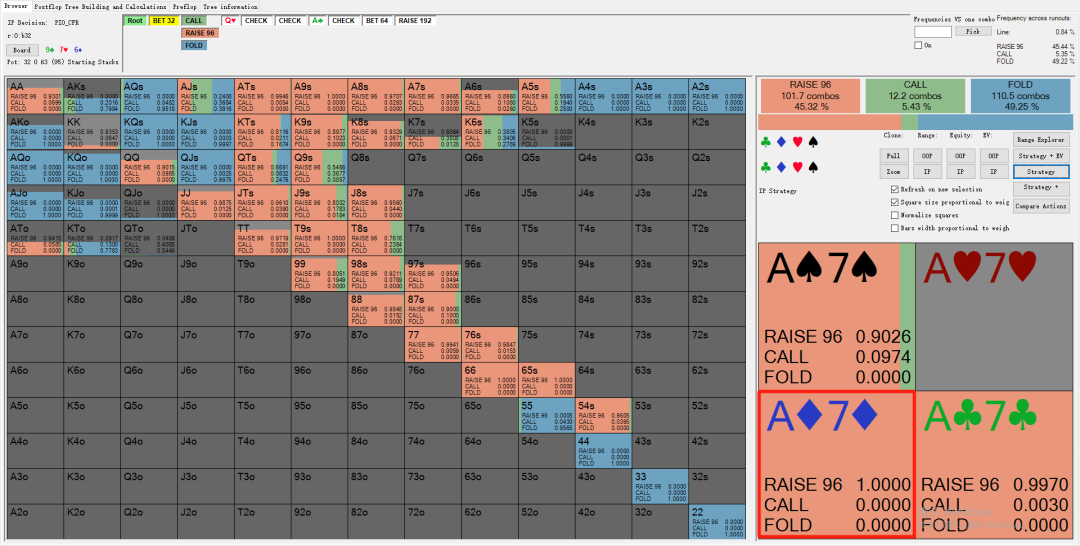The width and height of the screenshot is (1080, 546).
Task: Select the AA hand cell in the matrix
Action: pyautogui.click(x=34, y=95)
